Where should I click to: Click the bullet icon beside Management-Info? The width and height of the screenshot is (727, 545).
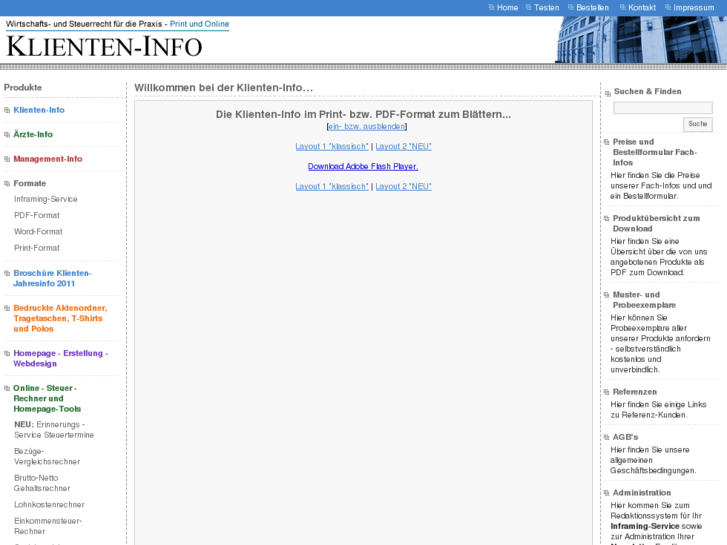click(x=7, y=159)
